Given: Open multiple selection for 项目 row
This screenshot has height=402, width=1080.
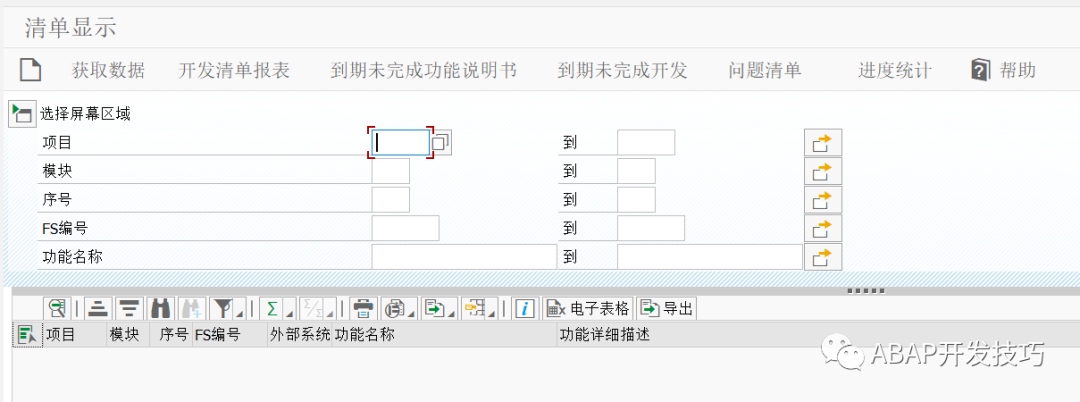Looking at the screenshot, I should click(823, 142).
